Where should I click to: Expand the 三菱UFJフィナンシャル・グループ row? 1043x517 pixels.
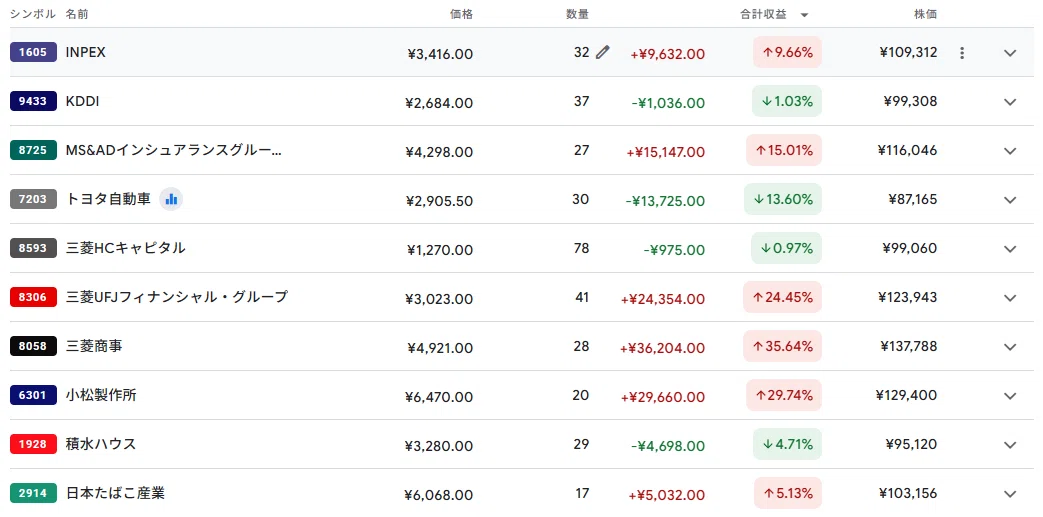pos(1010,298)
